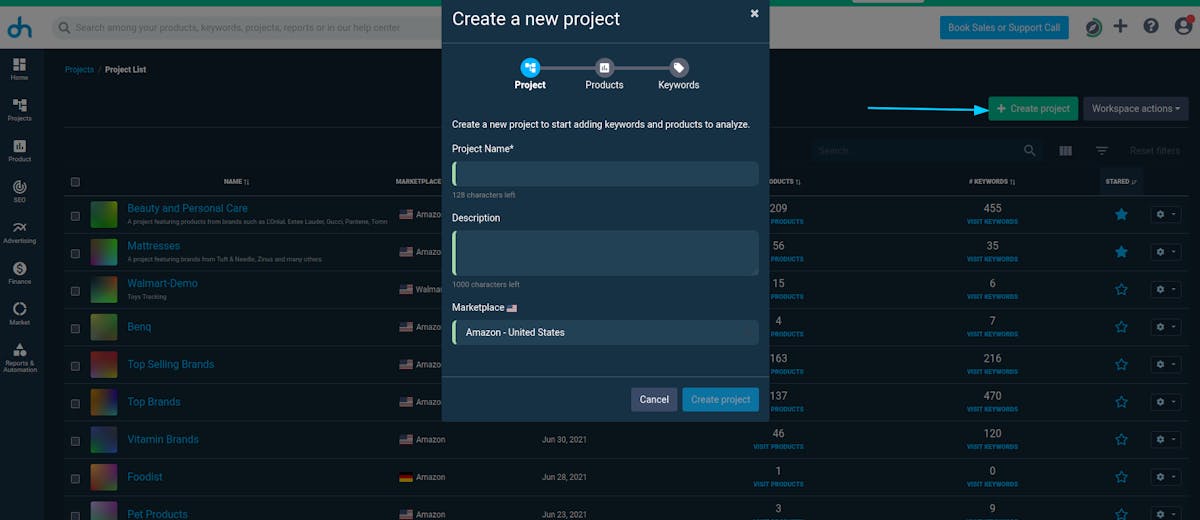Image resolution: width=1200 pixels, height=520 pixels.
Task: Click the magnifier icon in table search
Action: tap(1030, 150)
